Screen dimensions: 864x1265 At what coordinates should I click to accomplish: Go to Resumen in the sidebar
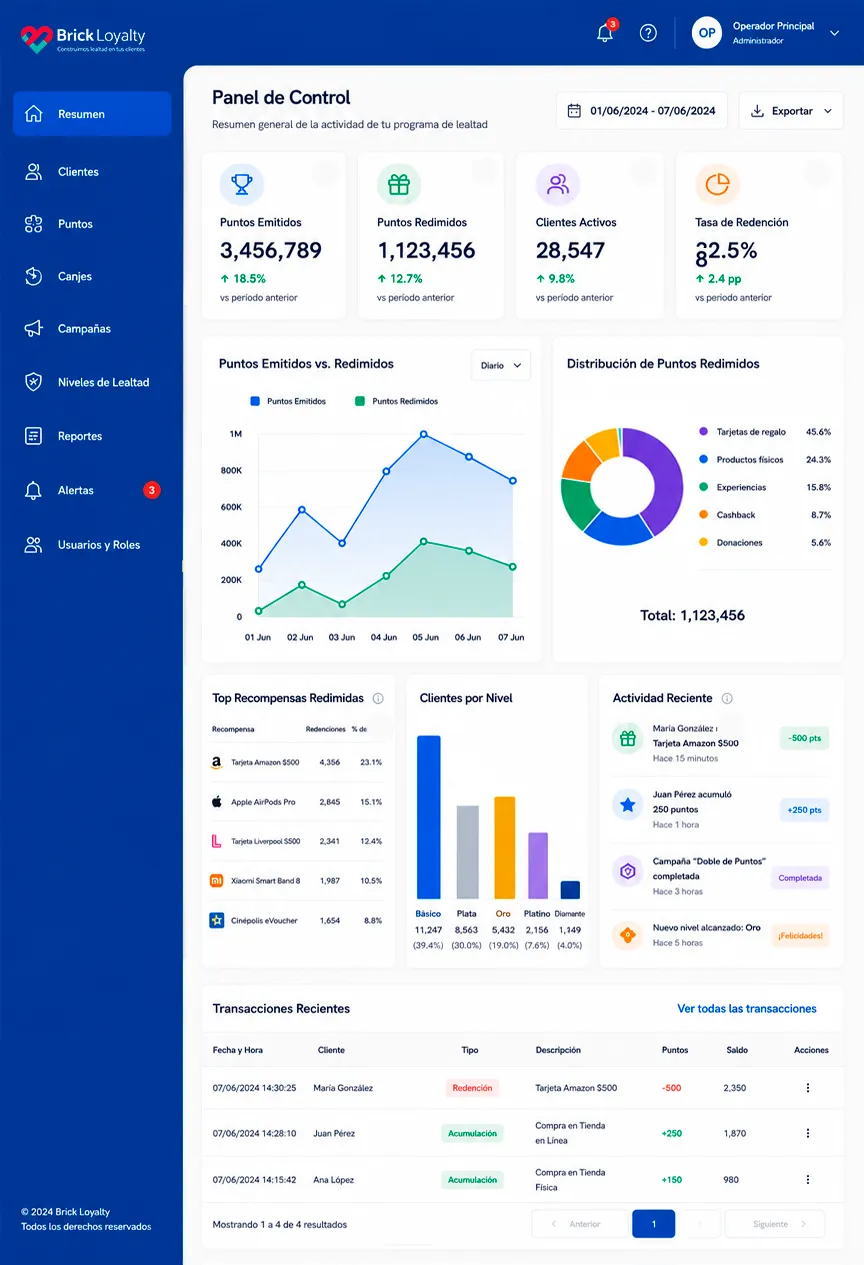click(92, 114)
